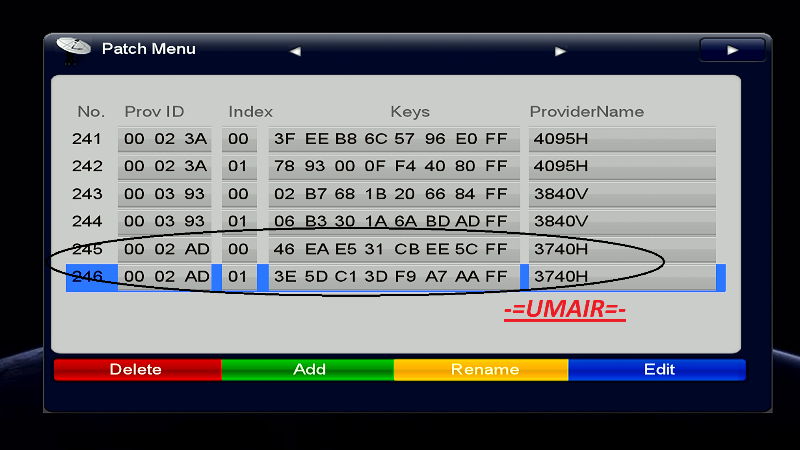The width and height of the screenshot is (800, 450).
Task: Click the ProviderName column header
Action: point(587,112)
